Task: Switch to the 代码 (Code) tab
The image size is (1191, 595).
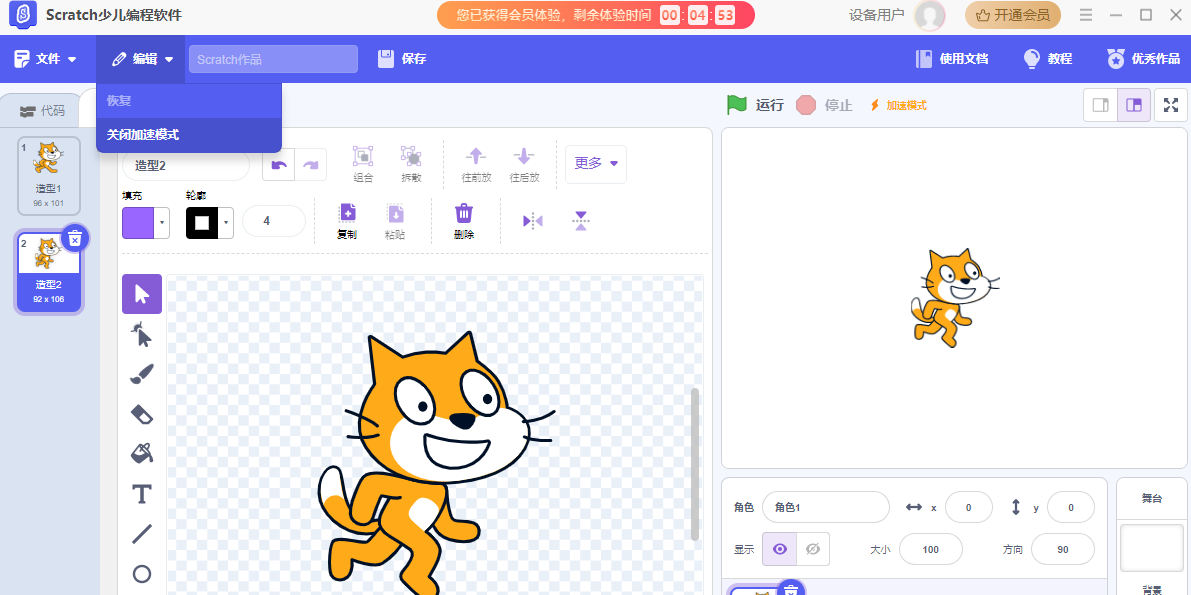Action: point(43,111)
